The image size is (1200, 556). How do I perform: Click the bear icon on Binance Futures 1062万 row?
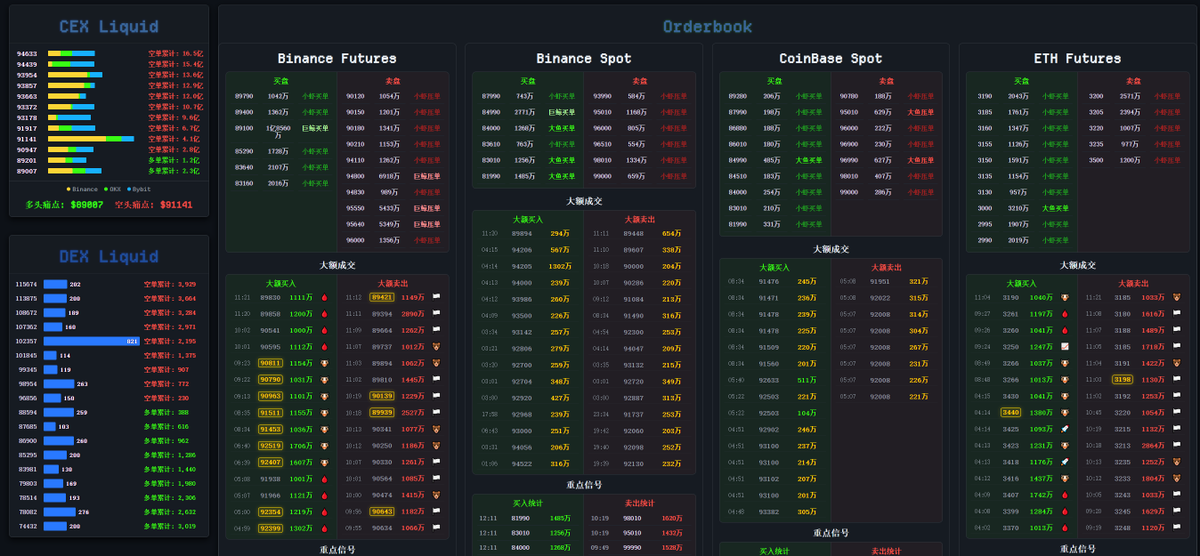coord(436,363)
